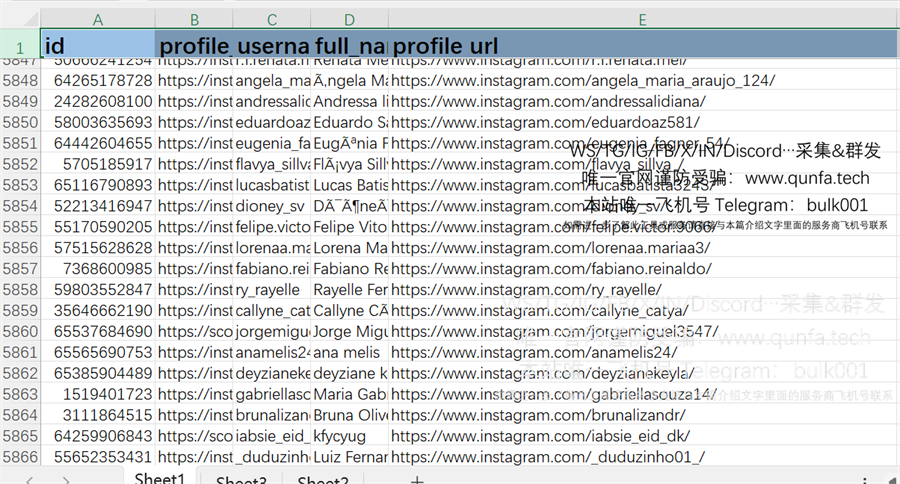Select column D header
Viewport: 900px width, 484px height.
pos(350,20)
